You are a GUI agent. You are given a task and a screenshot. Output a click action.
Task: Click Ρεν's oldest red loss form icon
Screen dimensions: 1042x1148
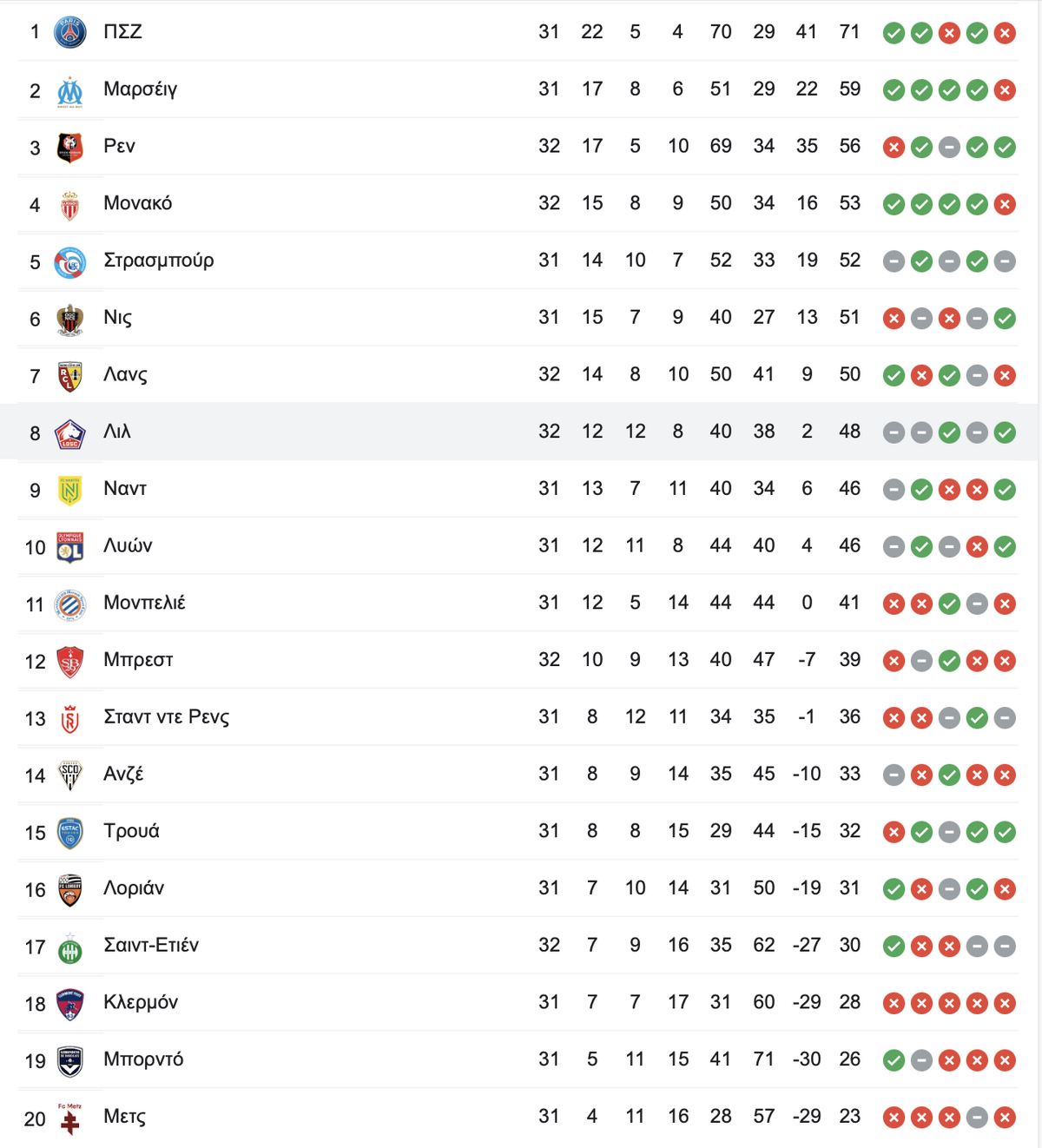pos(894,148)
